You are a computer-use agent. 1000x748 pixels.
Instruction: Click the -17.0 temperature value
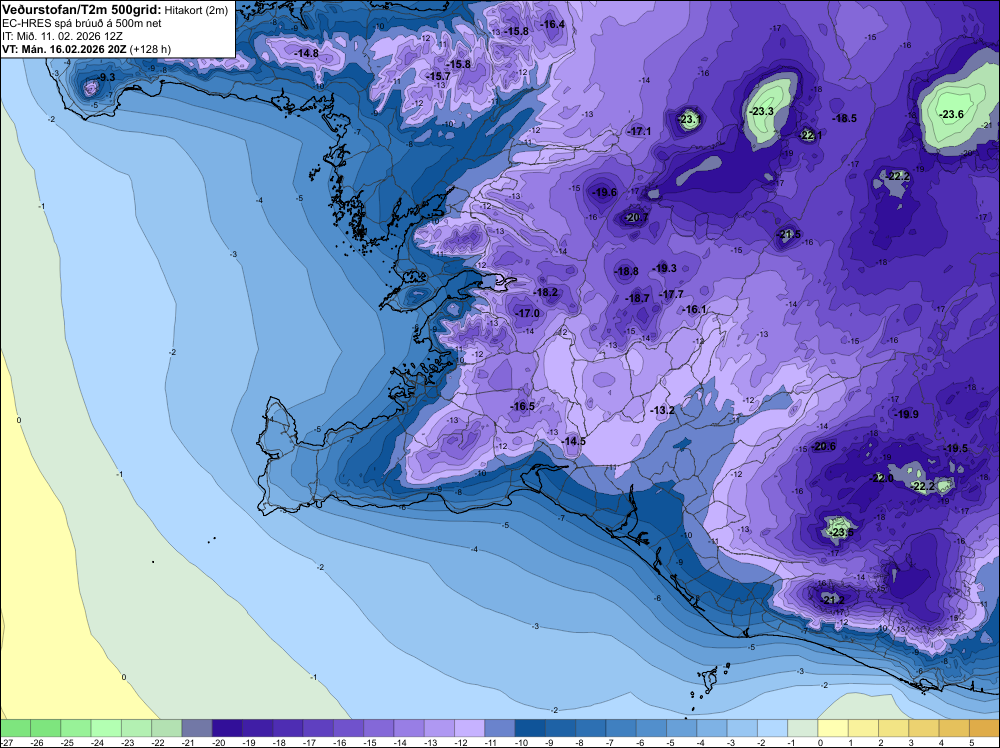527,313
